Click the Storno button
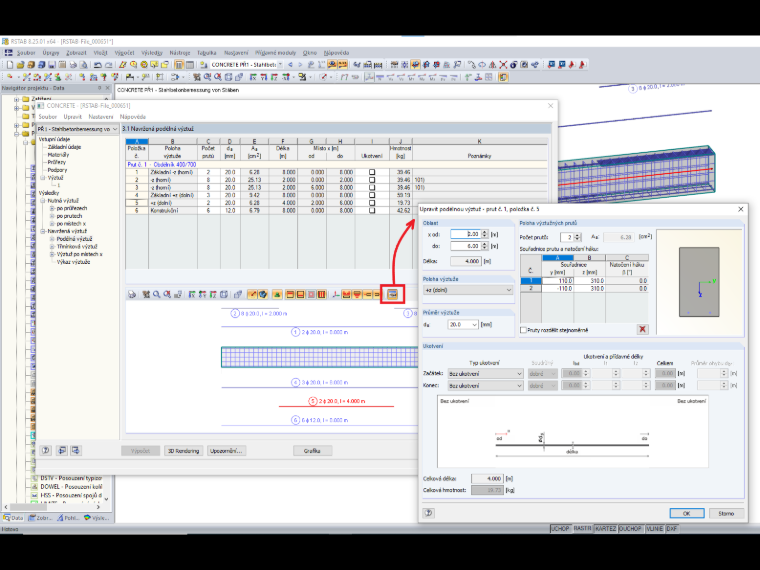This screenshot has height=570, width=760. (x=726, y=513)
